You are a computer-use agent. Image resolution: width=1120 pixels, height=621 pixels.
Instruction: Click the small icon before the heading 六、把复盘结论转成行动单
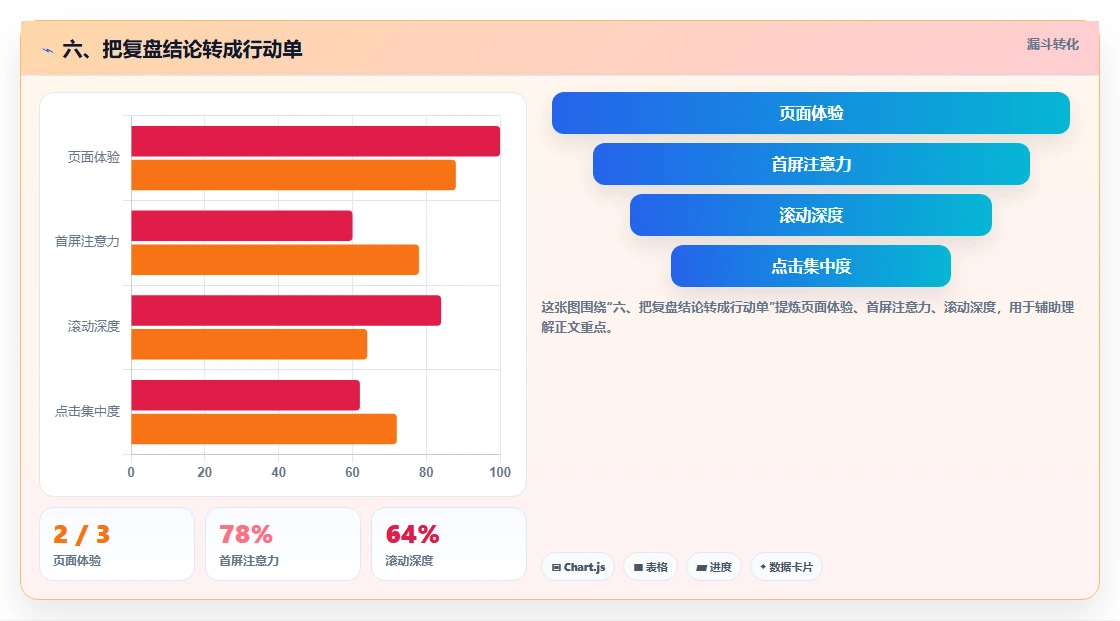coord(47,50)
